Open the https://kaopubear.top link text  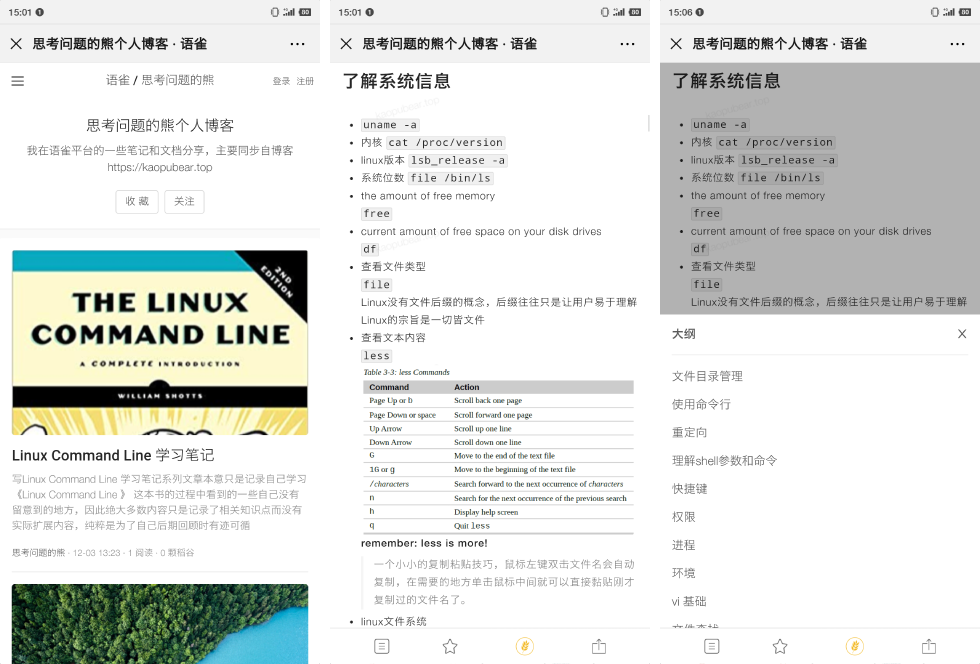[x=159, y=167]
